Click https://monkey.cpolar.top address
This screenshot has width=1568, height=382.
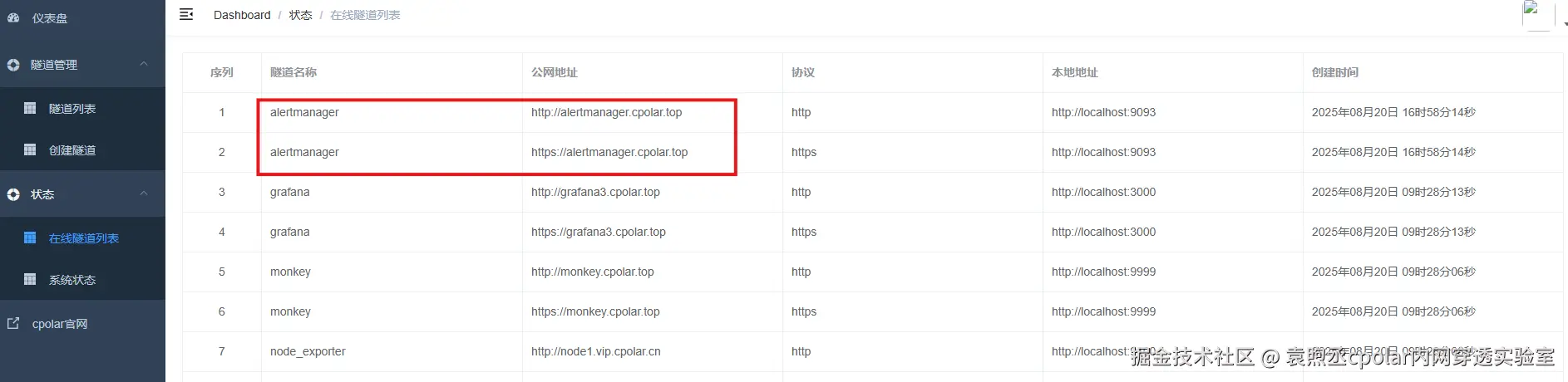[x=595, y=311]
